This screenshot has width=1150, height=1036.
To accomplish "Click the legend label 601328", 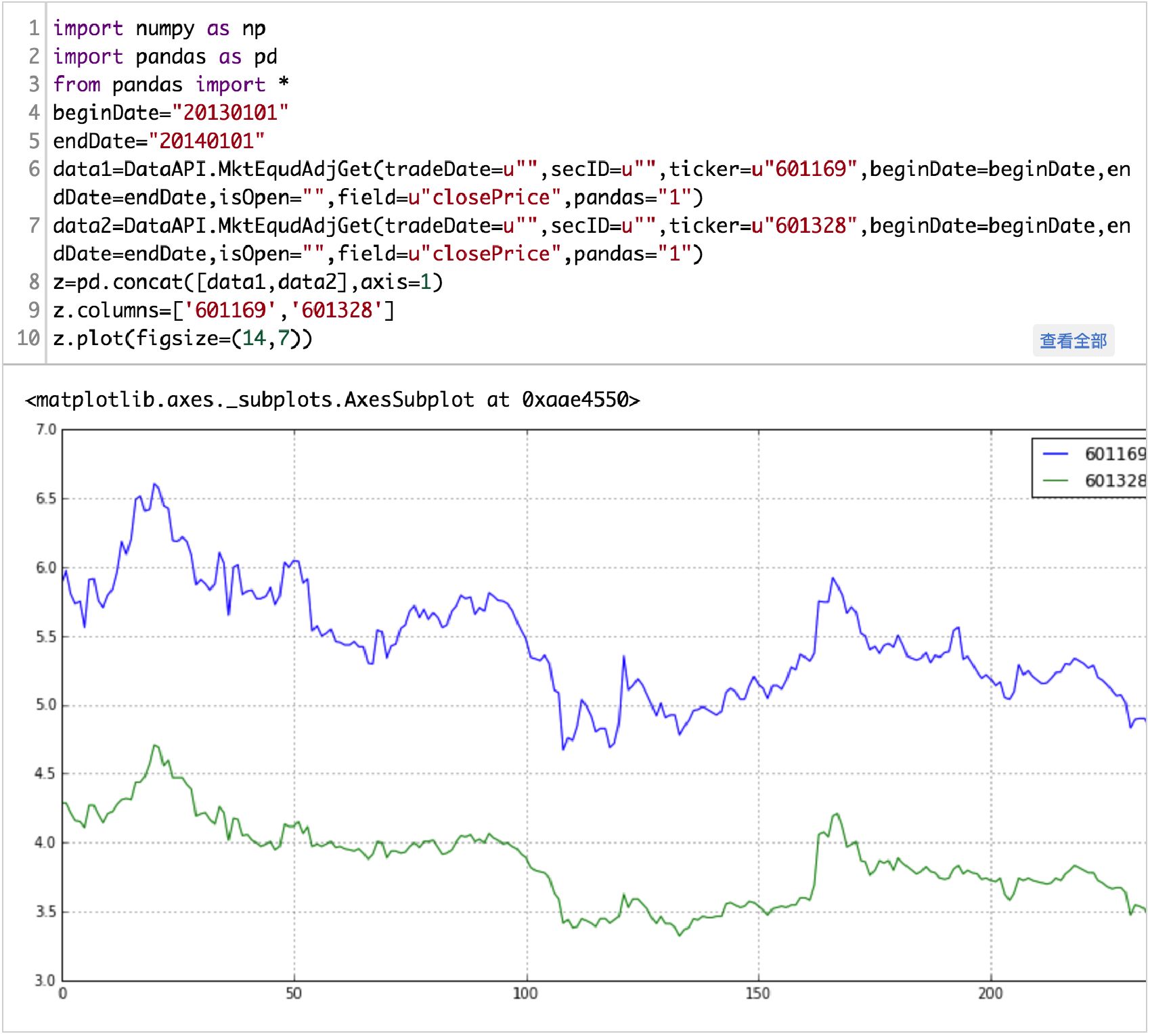I will click(x=1115, y=481).
